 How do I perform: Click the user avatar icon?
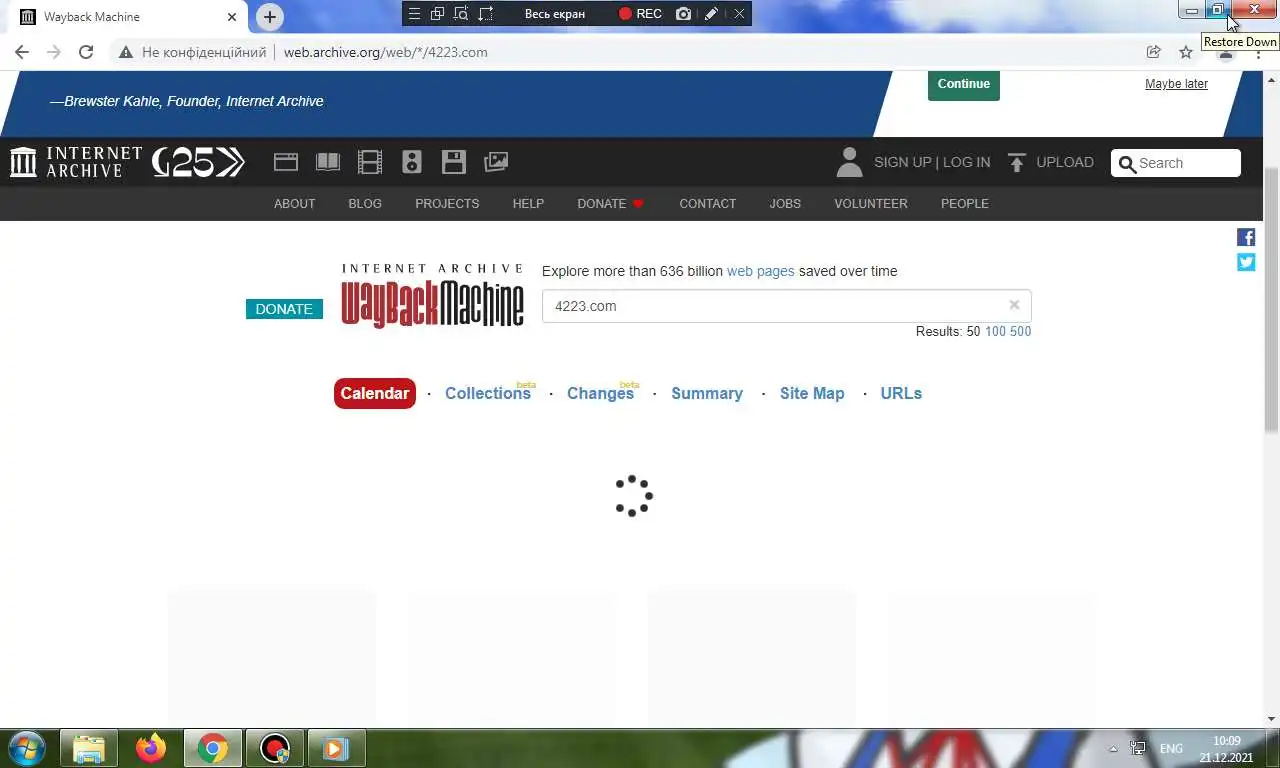[x=849, y=162]
